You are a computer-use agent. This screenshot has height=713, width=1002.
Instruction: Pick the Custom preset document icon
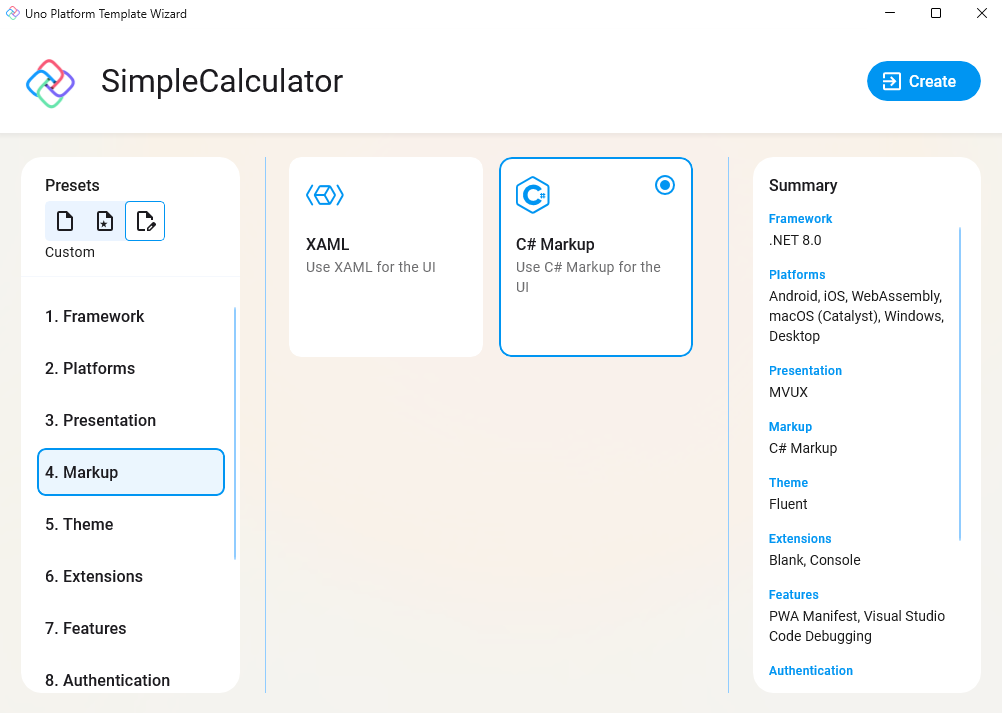pyautogui.click(x=145, y=221)
